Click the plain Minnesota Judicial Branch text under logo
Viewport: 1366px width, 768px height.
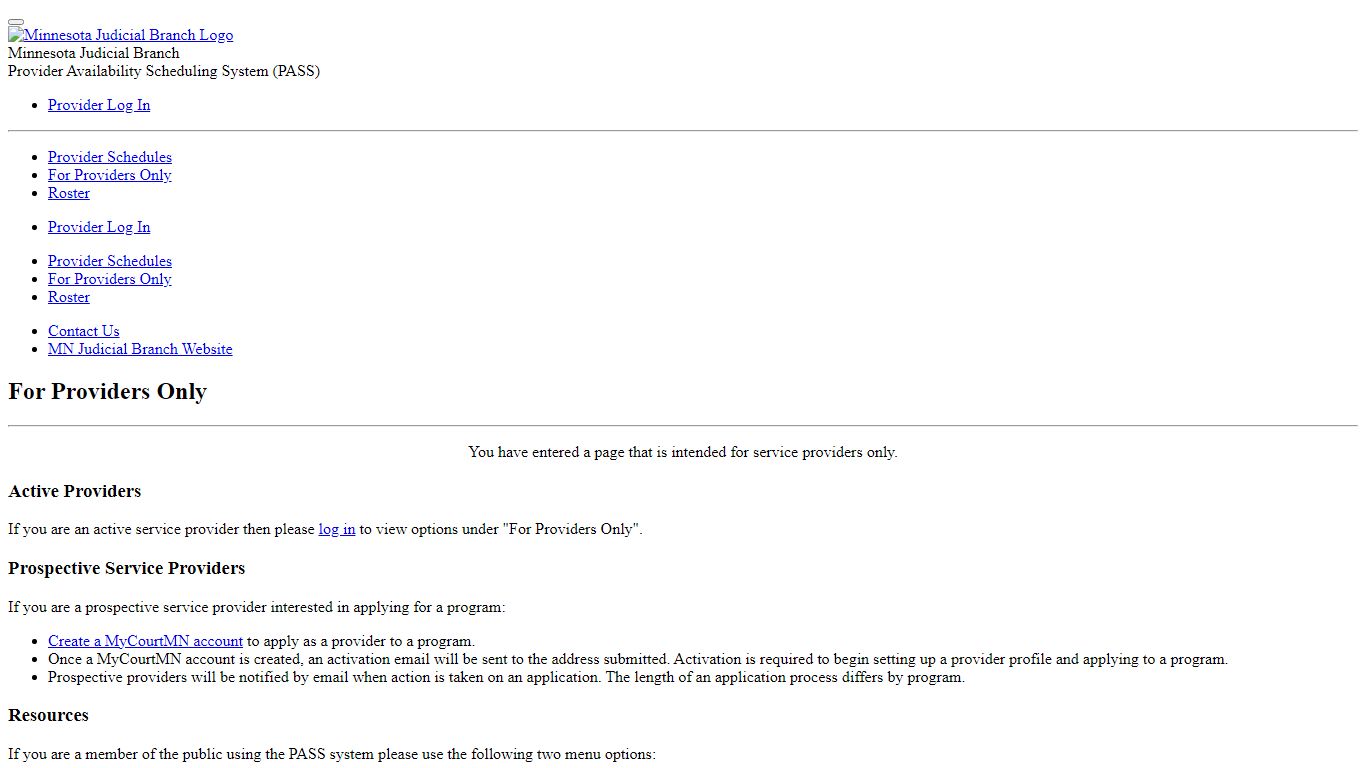pyautogui.click(x=94, y=53)
